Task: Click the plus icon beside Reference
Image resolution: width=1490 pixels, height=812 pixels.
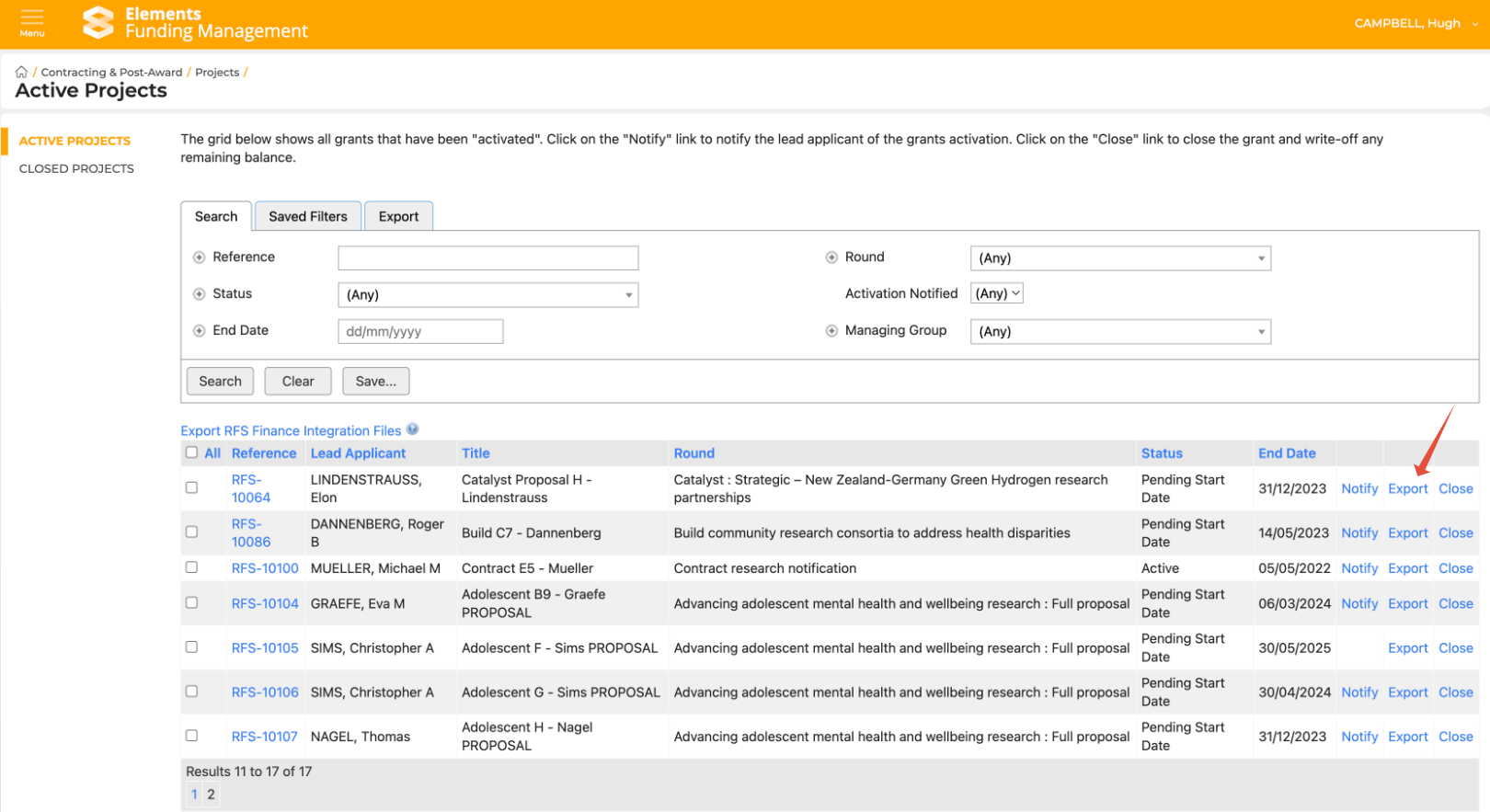Action: click(x=199, y=257)
